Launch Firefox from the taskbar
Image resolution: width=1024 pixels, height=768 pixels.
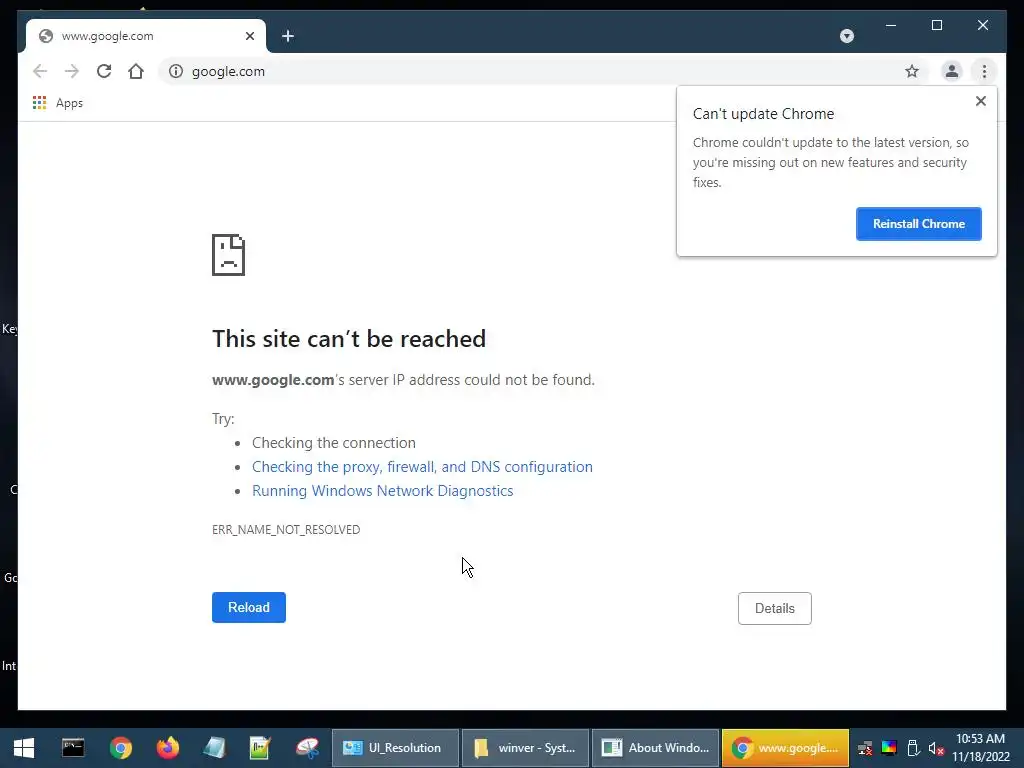pos(167,748)
